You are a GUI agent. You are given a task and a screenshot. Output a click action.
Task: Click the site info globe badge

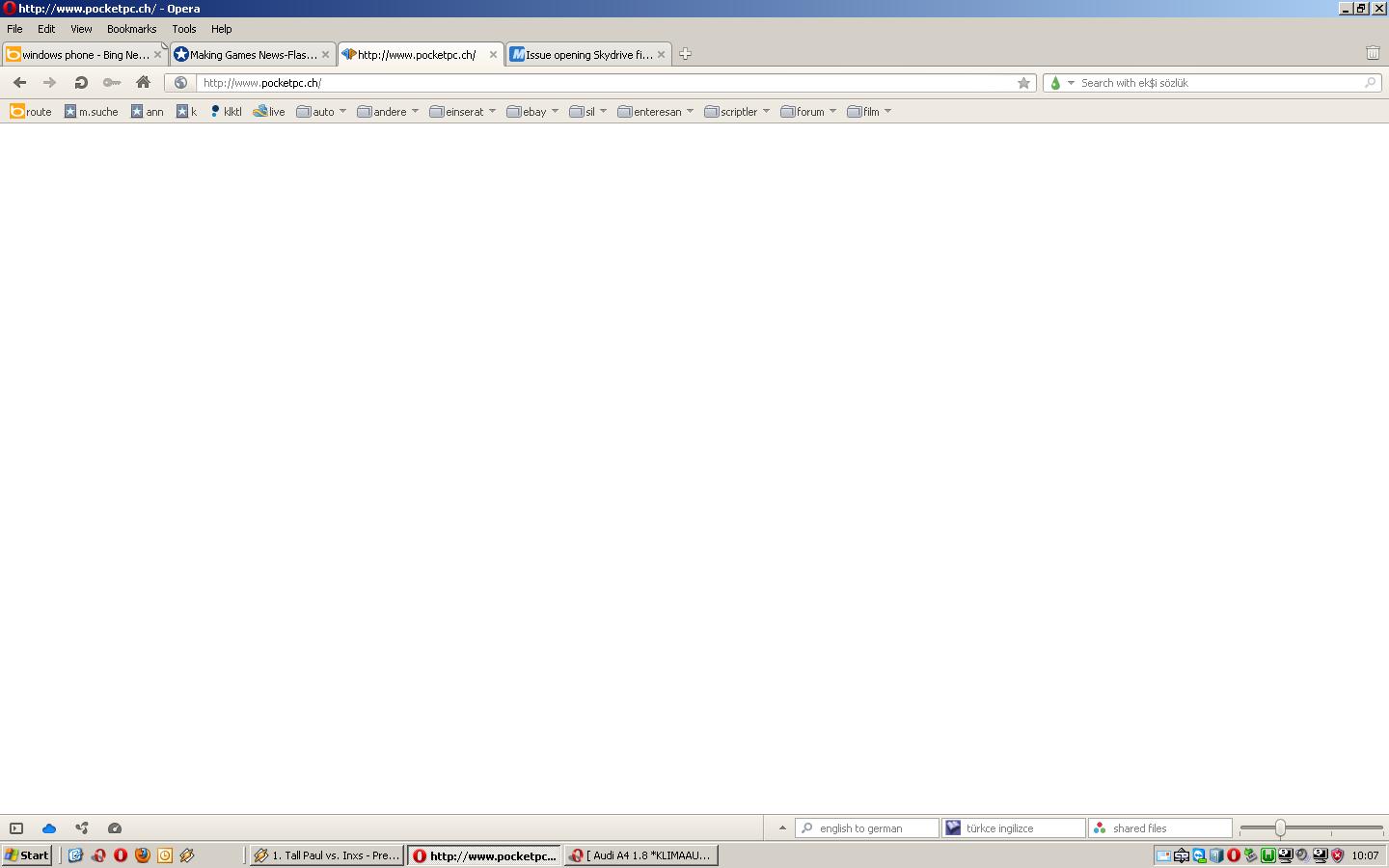click(x=180, y=83)
